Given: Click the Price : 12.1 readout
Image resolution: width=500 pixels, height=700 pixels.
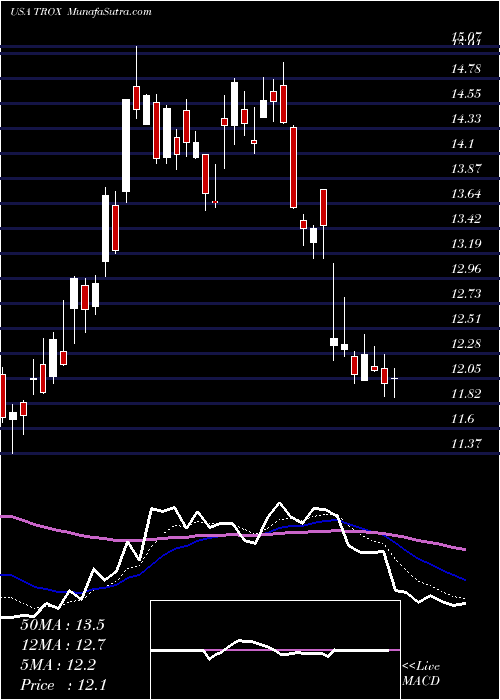Looking at the screenshot, I should 63,685.
